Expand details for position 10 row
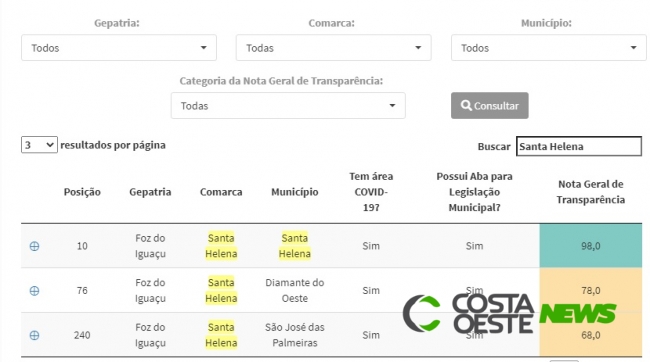 (x=34, y=246)
